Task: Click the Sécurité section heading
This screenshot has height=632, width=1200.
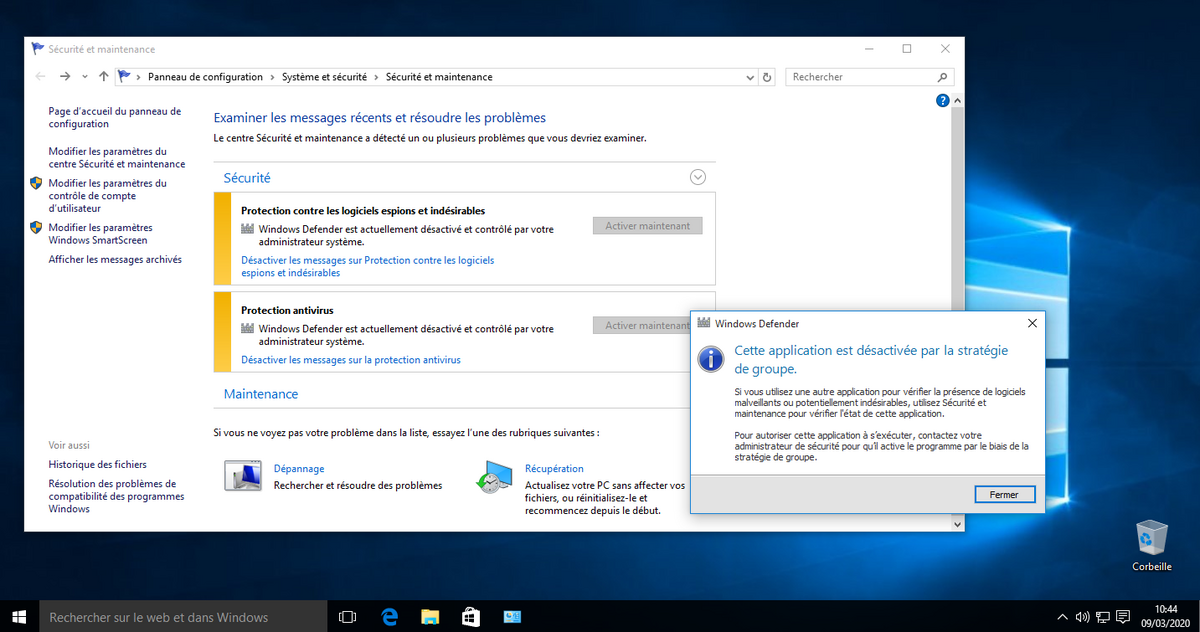Action: (247, 178)
